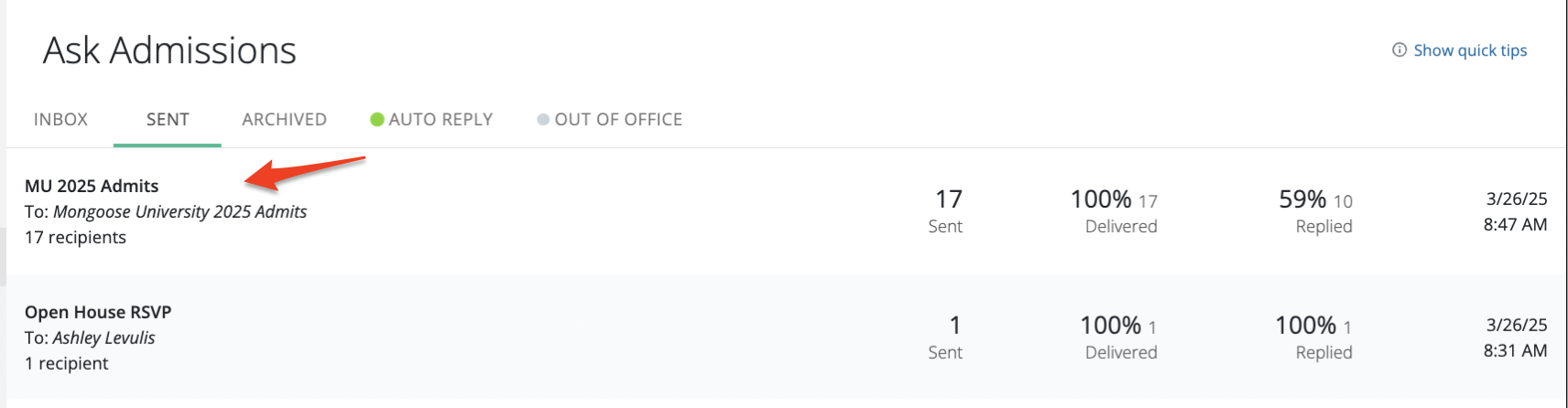The height and width of the screenshot is (408, 1568).
Task: Click the Show quick tips link
Action: 1470,50
